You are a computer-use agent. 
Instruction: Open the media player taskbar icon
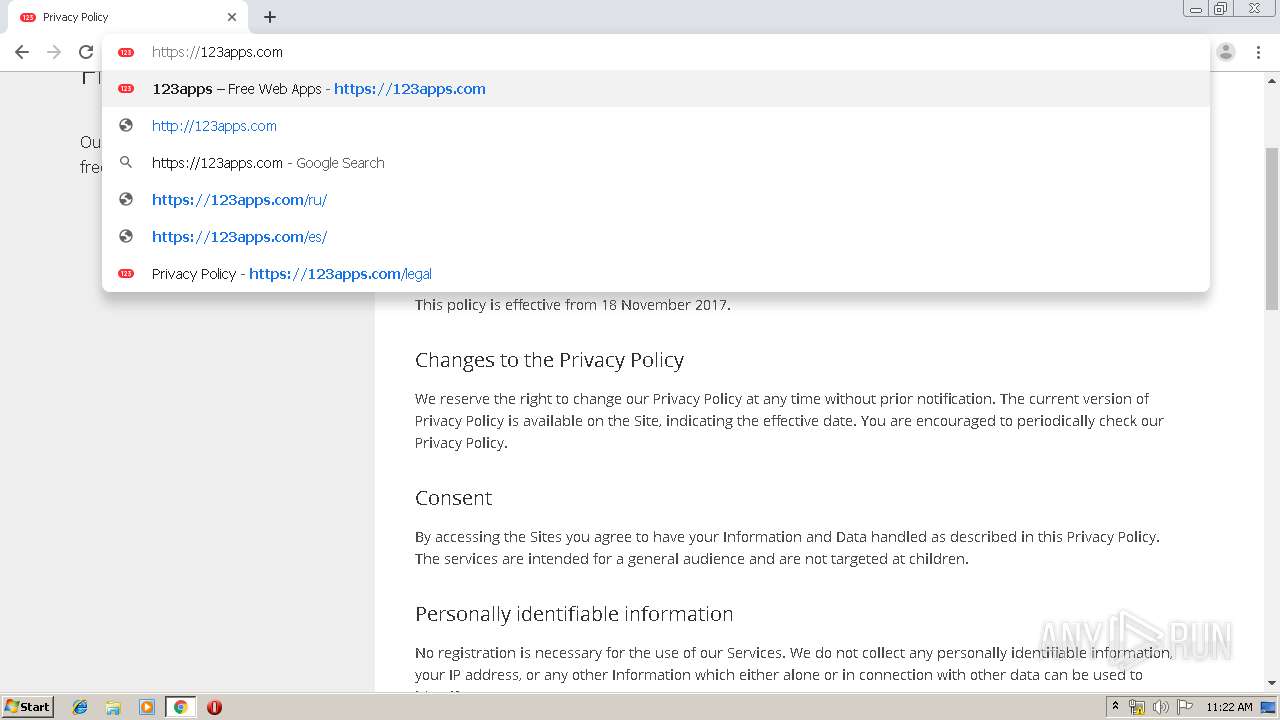pyautogui.click(x=146, y=707)
